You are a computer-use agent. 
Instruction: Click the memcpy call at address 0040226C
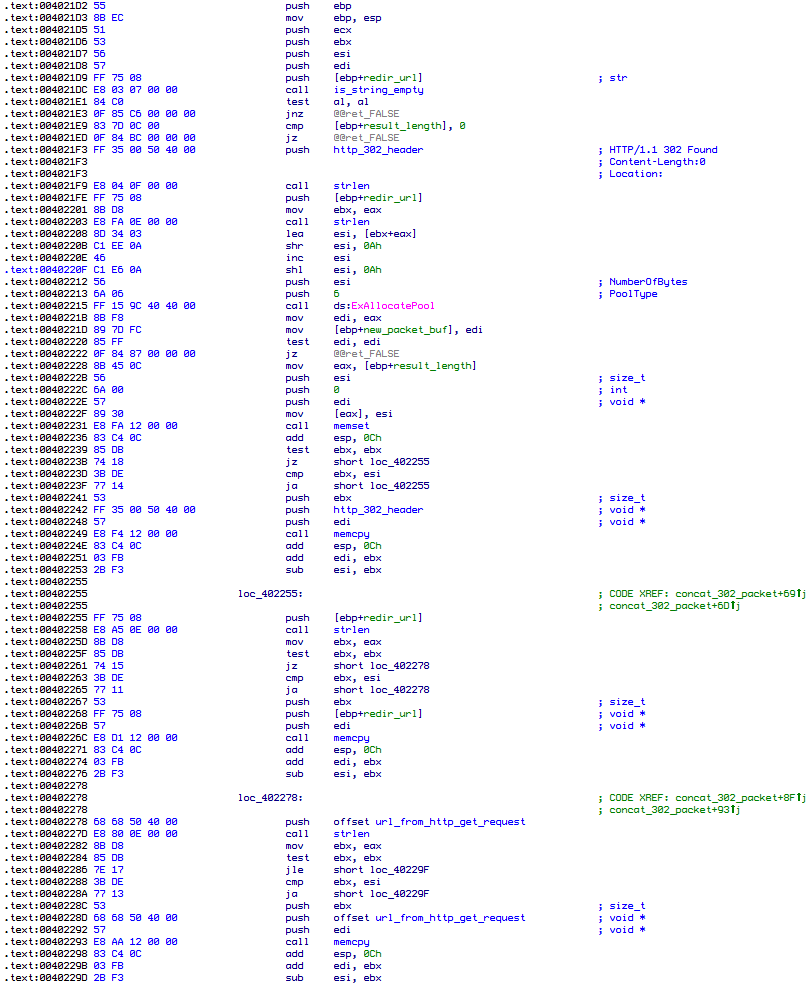pos(351,738)
